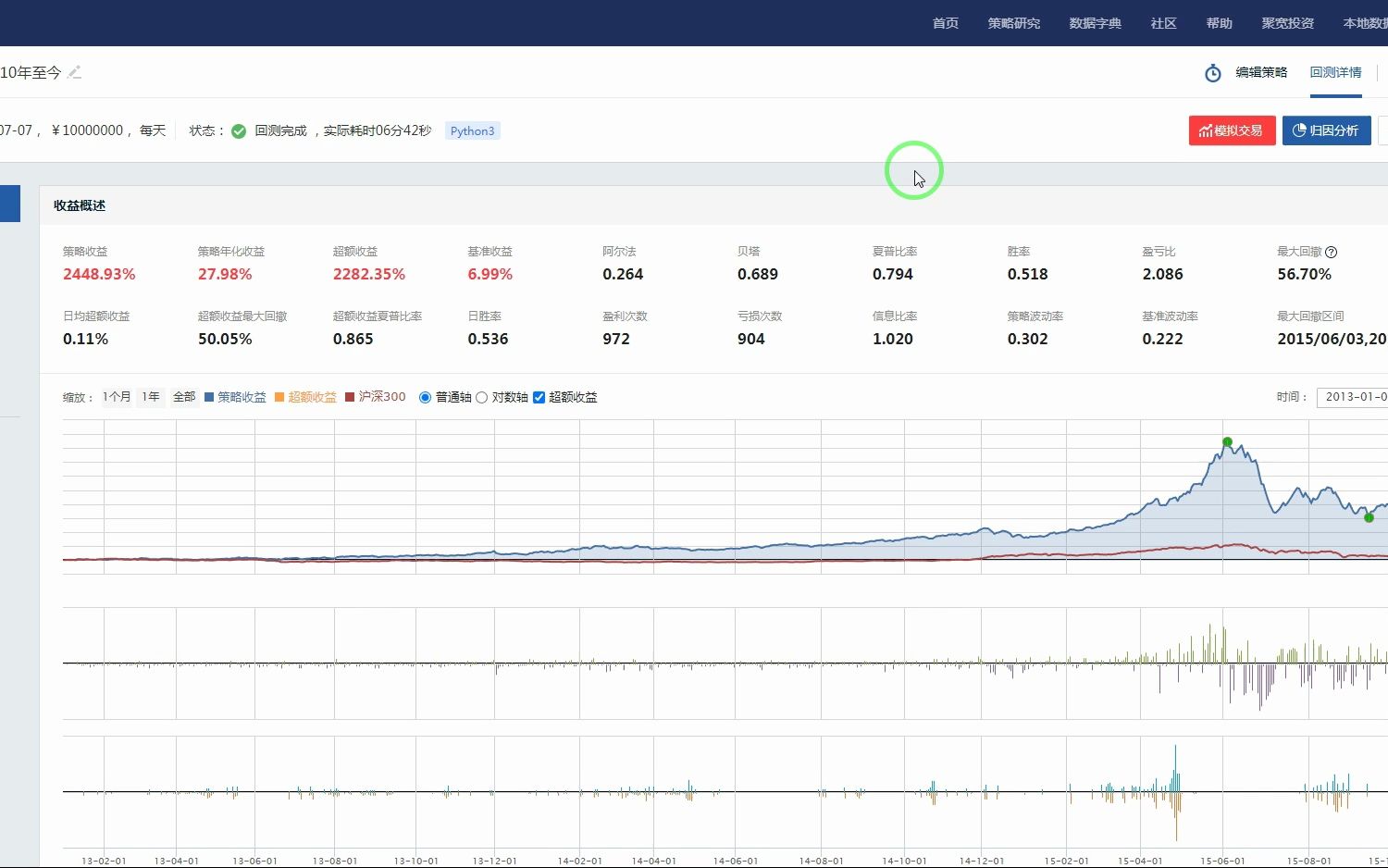Open 本地数据 in the top navigation

tap(1366, 23)
